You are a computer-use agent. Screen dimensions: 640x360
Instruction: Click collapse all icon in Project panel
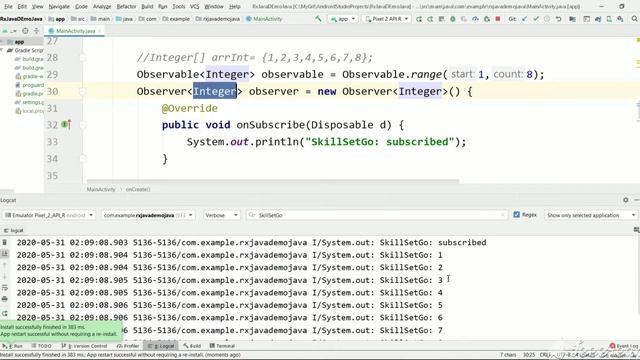[x=36, y=31]
